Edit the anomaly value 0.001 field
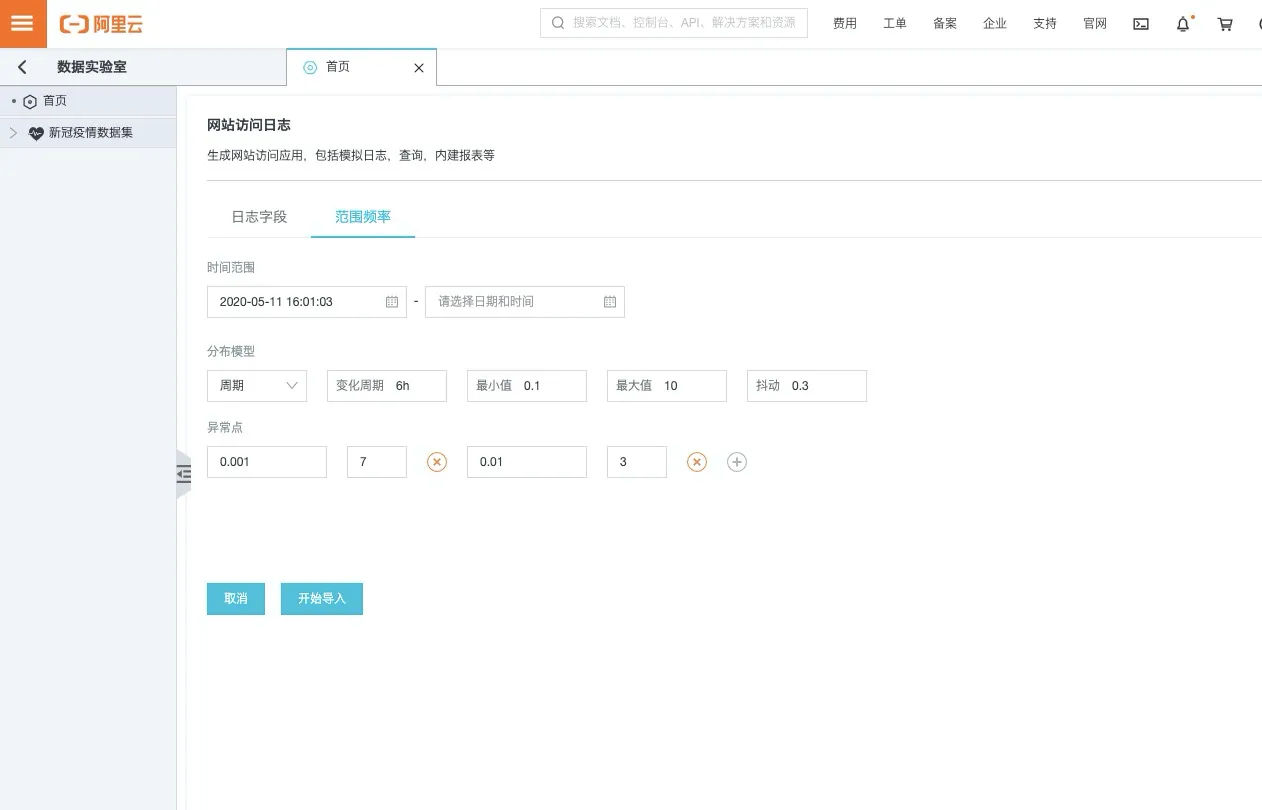This screenshot has width=1262, height=810. click(267, 462)
